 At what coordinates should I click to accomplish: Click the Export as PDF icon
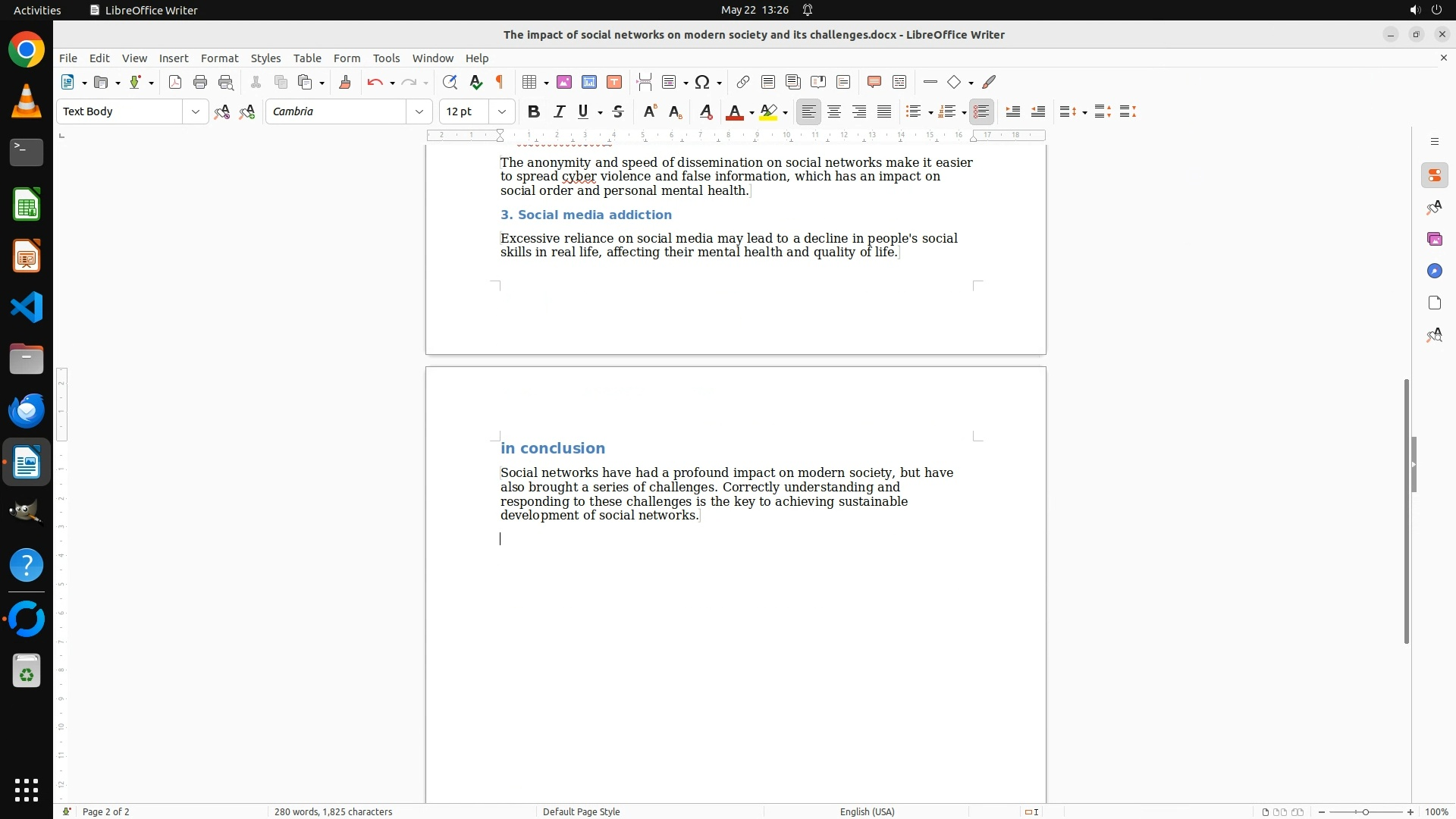coord(175,82)
